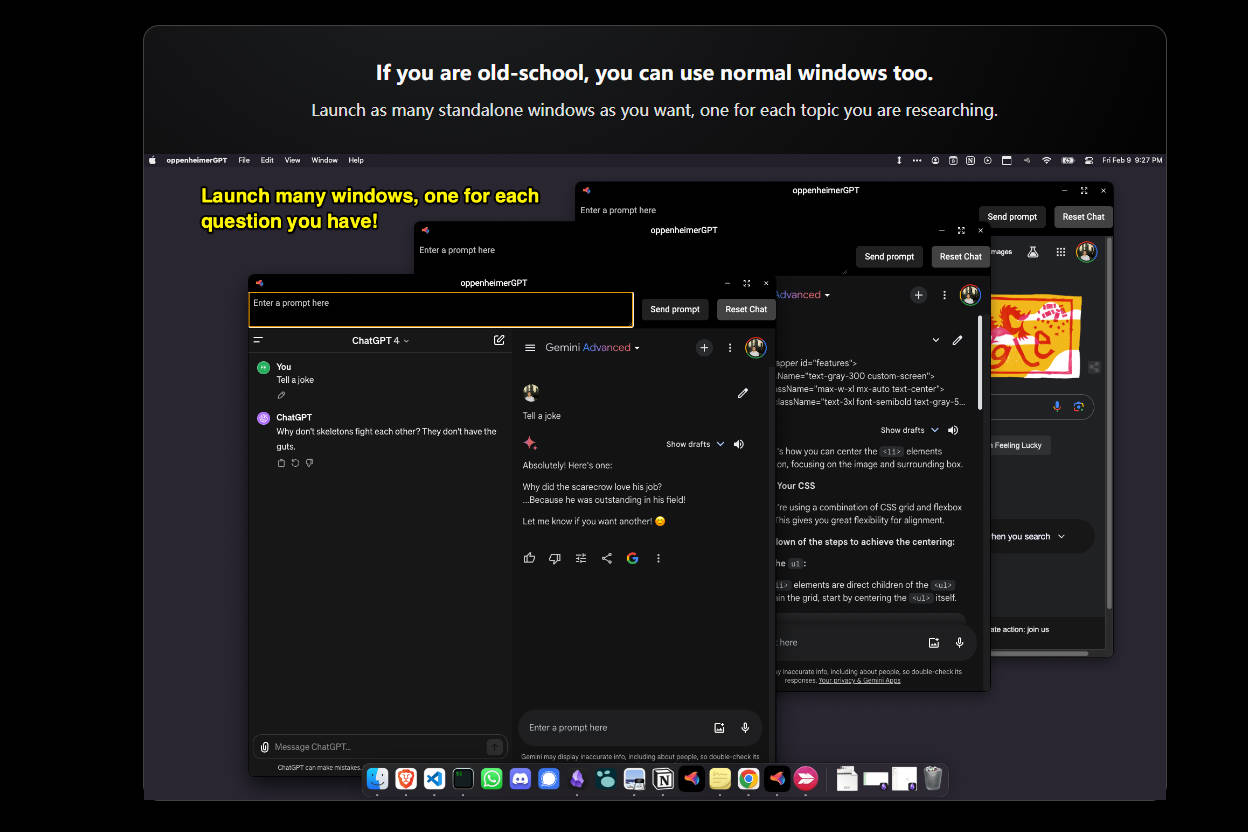Click Send prompt in middle window
This screenshot has width=1248, height=832.
point(889,256)
